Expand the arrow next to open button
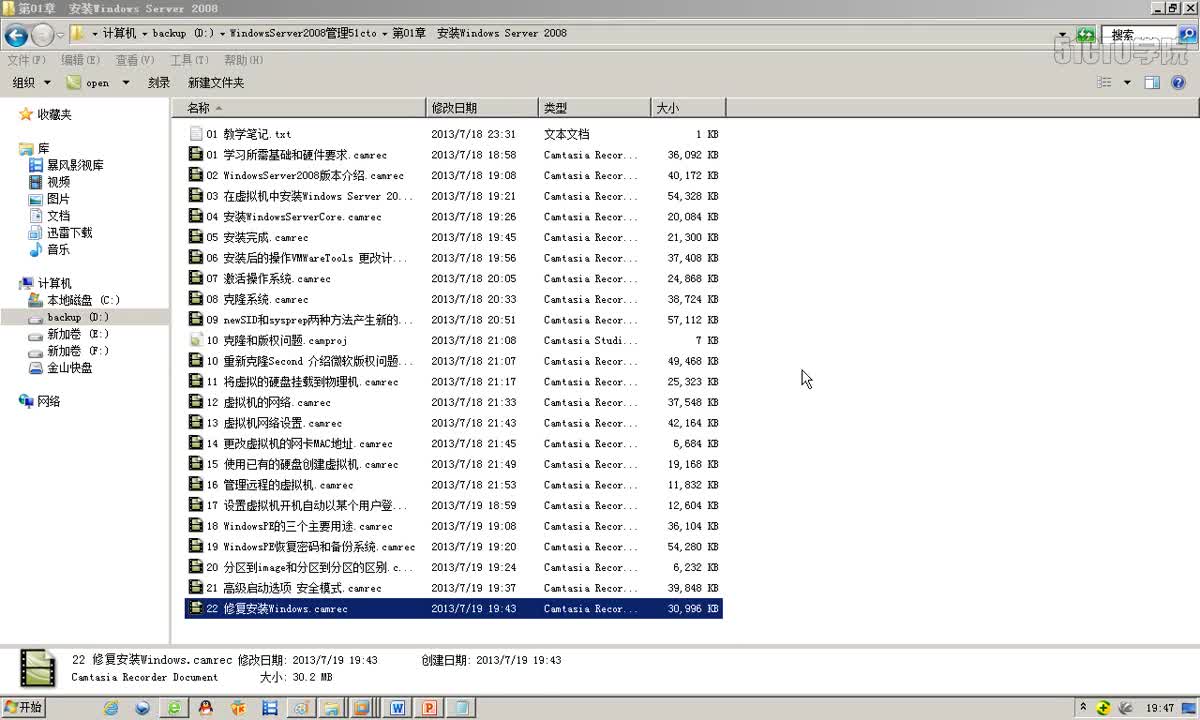Viewport: 1200px width, 720px height. [126, 83]
